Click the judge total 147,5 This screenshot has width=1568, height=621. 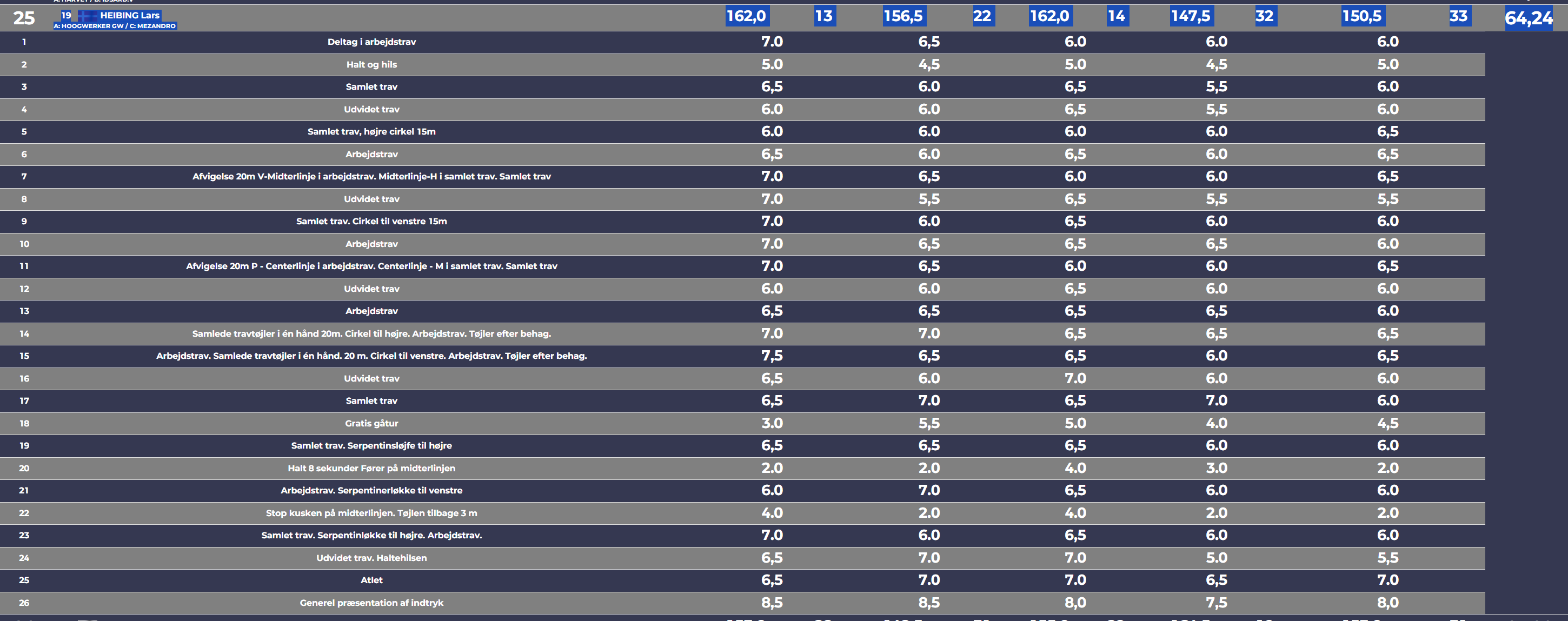point(1191,16)
